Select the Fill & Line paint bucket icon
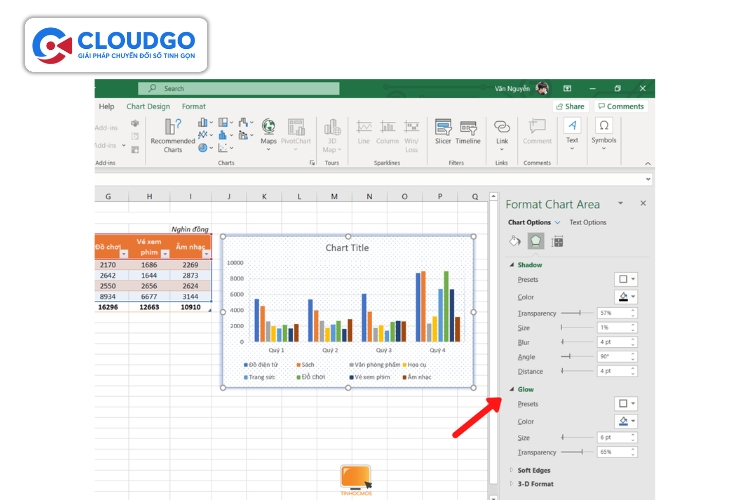This screenshot has height=500, width=750. coord(515,241)
